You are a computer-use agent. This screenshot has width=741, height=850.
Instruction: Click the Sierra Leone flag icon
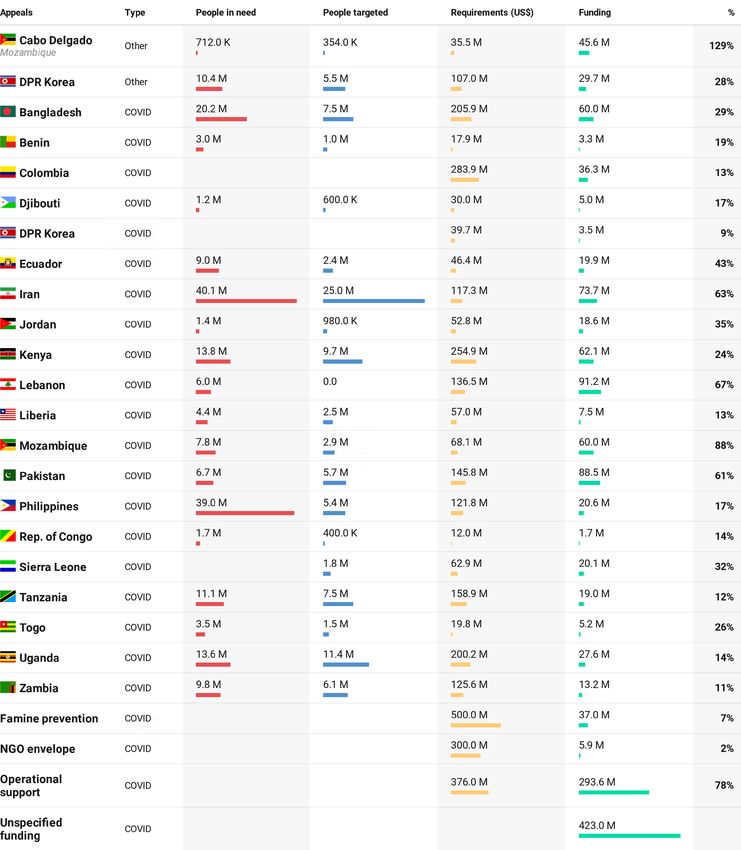tap(8, 566)
